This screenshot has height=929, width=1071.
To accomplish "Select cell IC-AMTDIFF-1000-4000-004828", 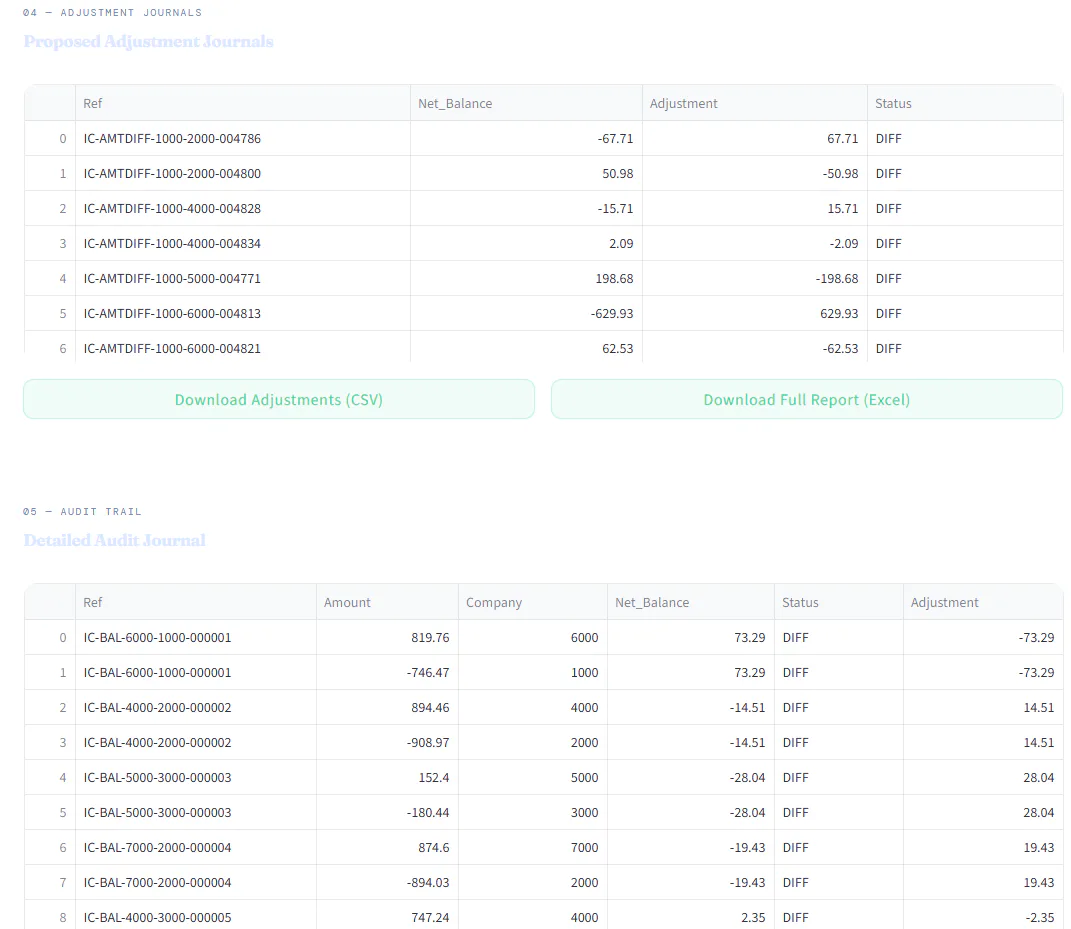I will click(242, 208).
